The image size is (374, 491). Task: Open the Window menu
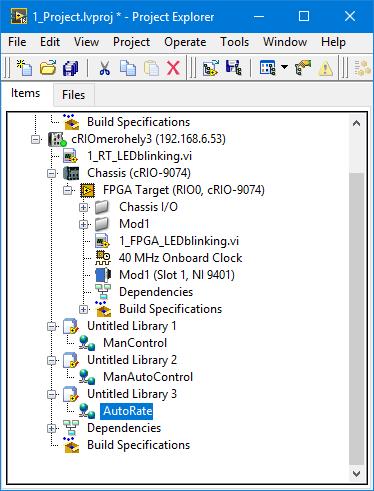point(285,42)
